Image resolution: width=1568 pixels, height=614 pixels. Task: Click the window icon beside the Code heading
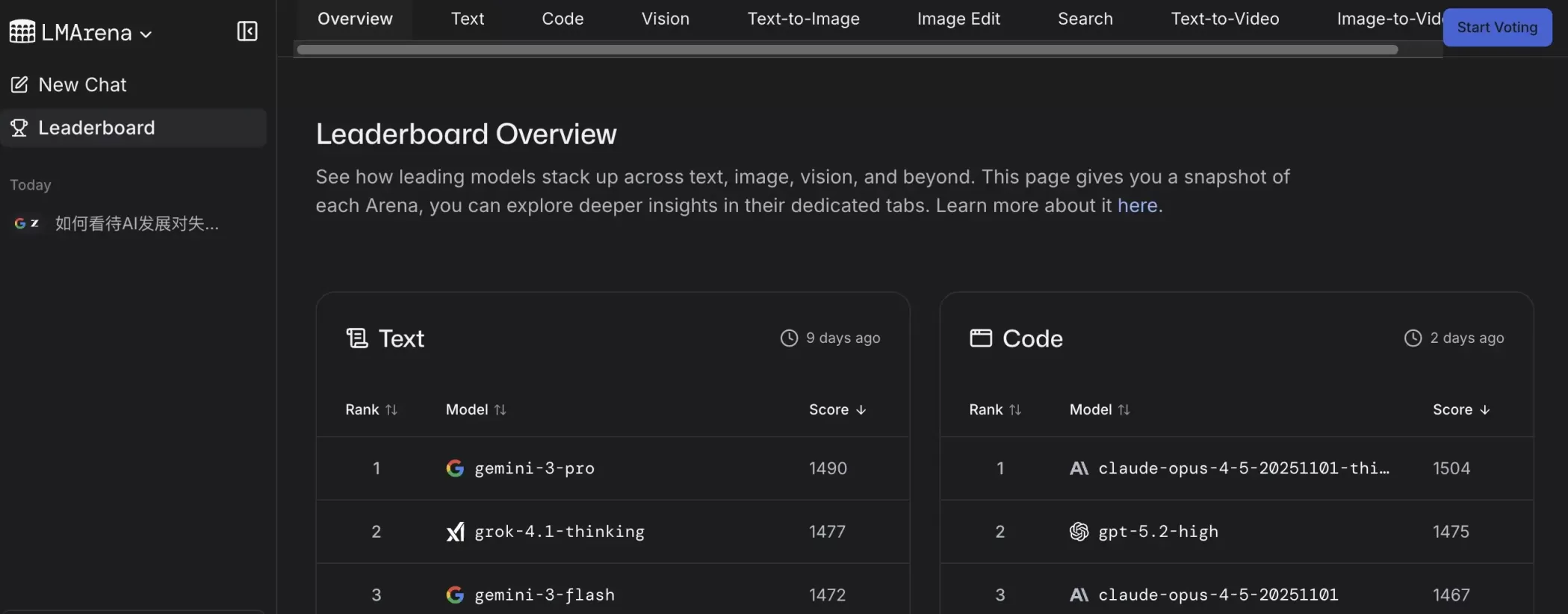[981, 338]
